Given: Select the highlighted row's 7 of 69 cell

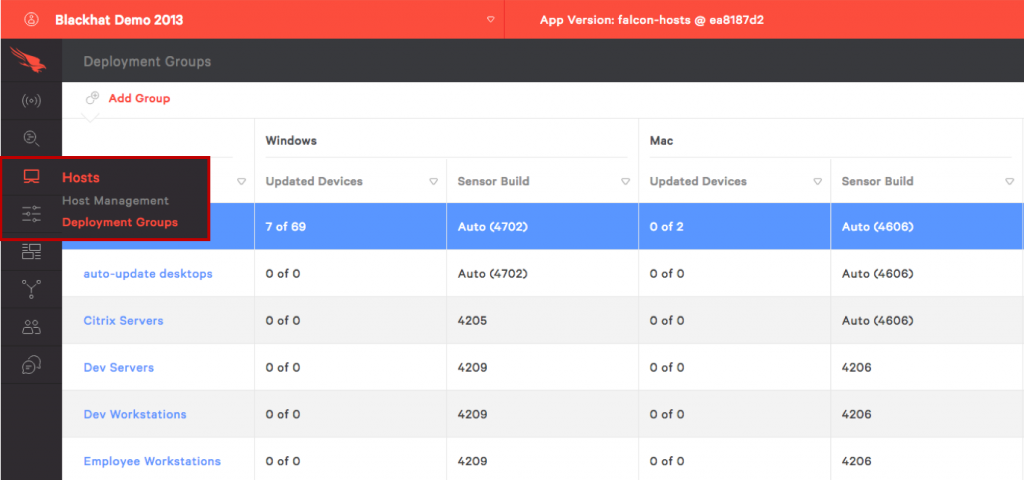Looking at the screenshot, I should tap(286, 227).
